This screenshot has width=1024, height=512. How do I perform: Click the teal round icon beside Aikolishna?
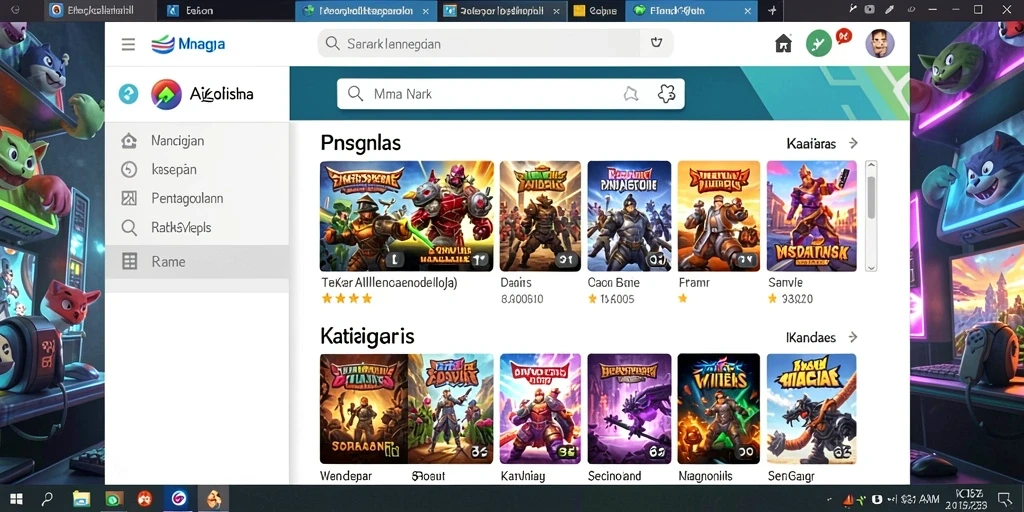pyautogui.click(x=129, y=94)
